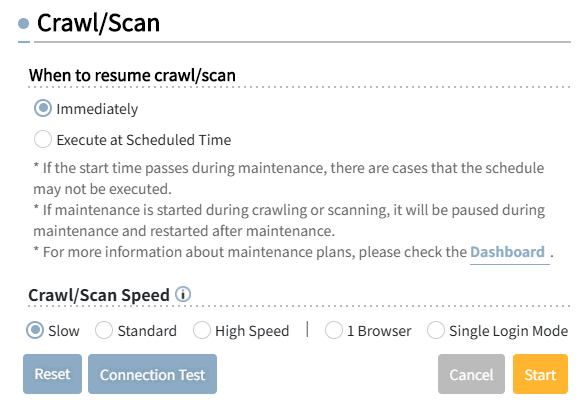Screen dimensions: 580x408
Task: Select the Slow speed radio button
Action: (x=35, y=330)
